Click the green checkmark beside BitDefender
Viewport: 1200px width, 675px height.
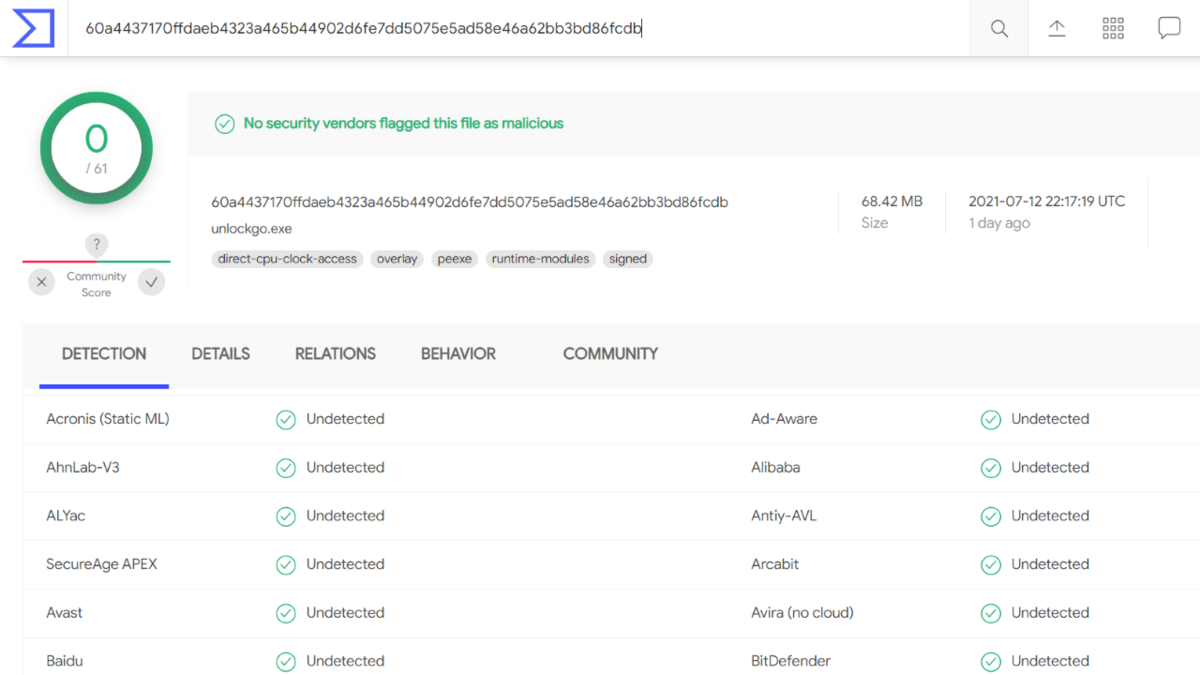pos(990,661)
